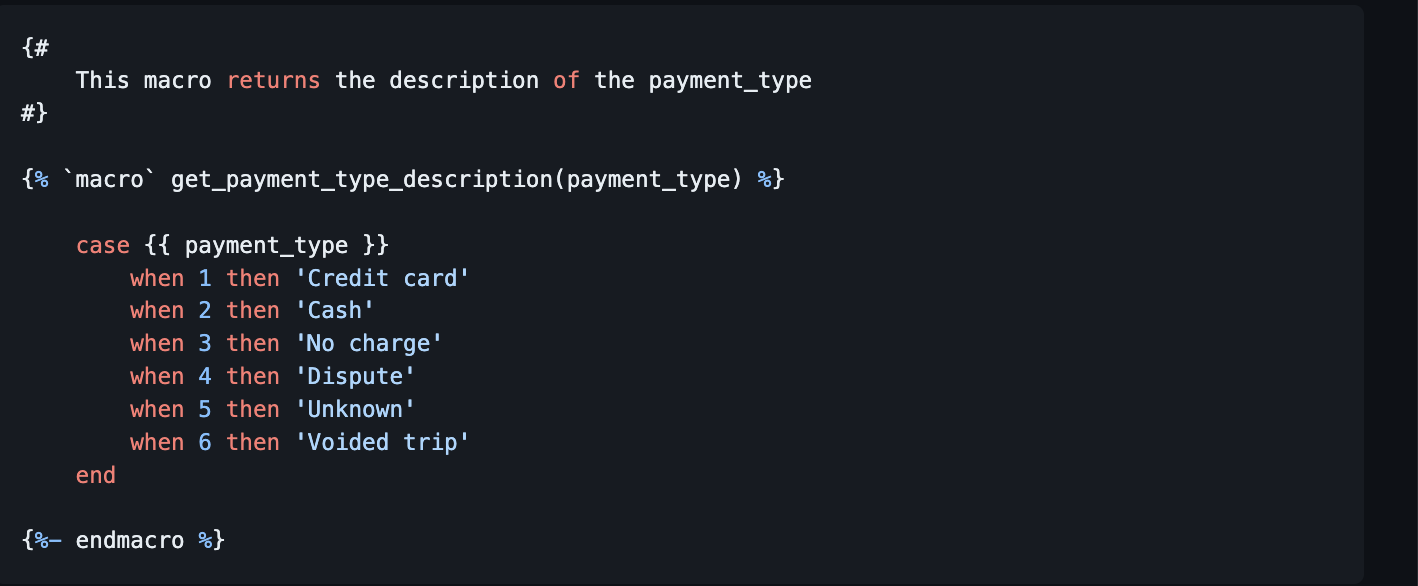1418x586 pixels.
Task: Click the 'Dispute' string value
Action: tap(355, 377)
